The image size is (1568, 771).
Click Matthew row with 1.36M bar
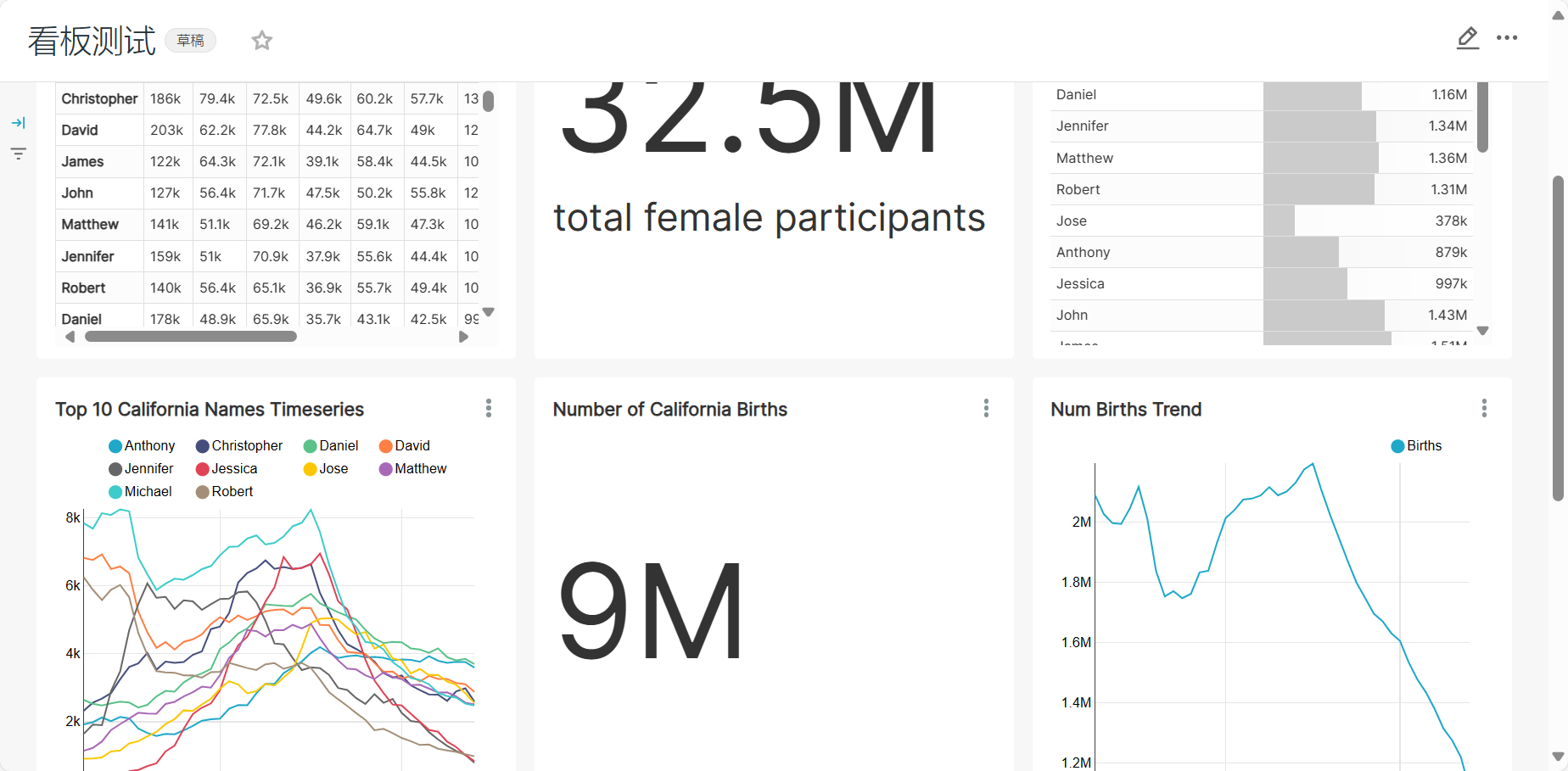1261,158
